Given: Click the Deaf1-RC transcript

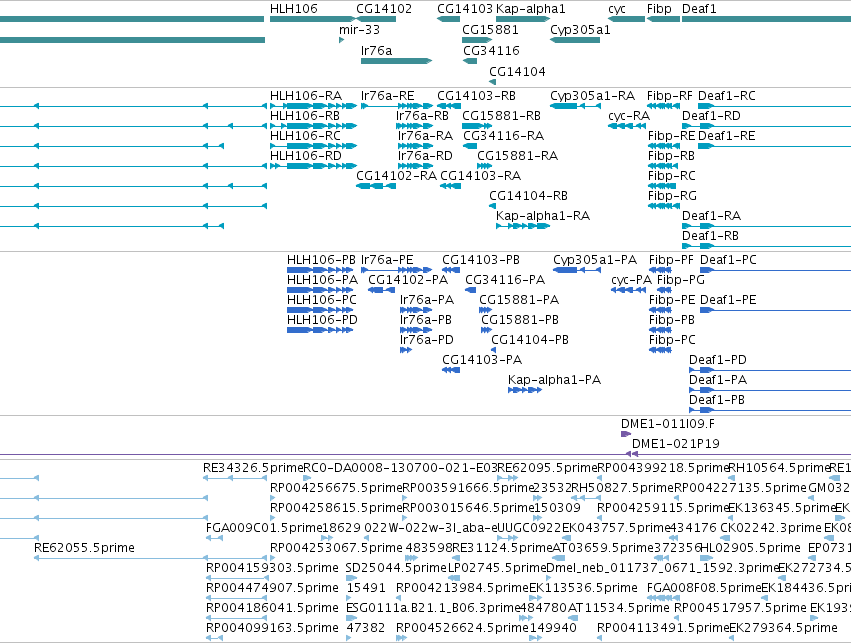Looking at the screenshot, I should click(774, 106).
